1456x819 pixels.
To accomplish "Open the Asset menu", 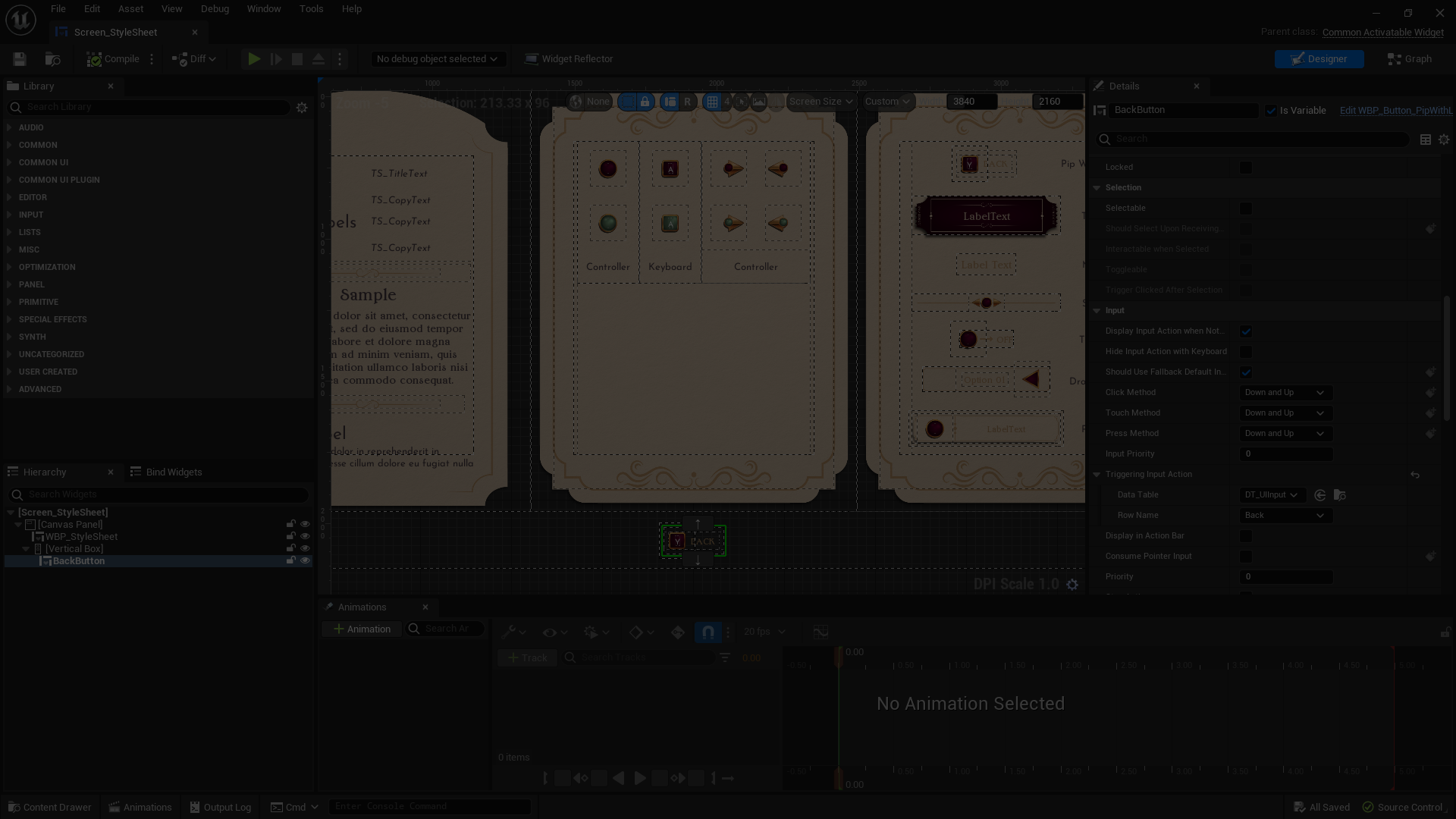I will click(130, 9).
